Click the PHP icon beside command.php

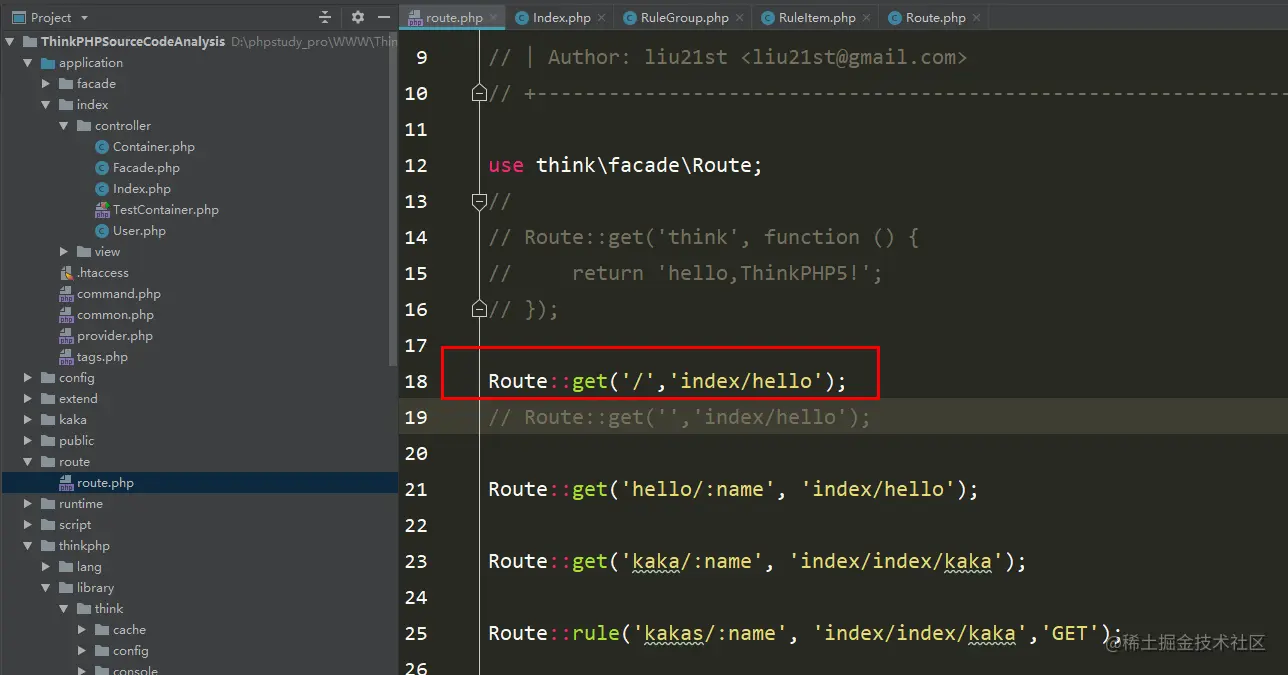(x=67, y=294)
